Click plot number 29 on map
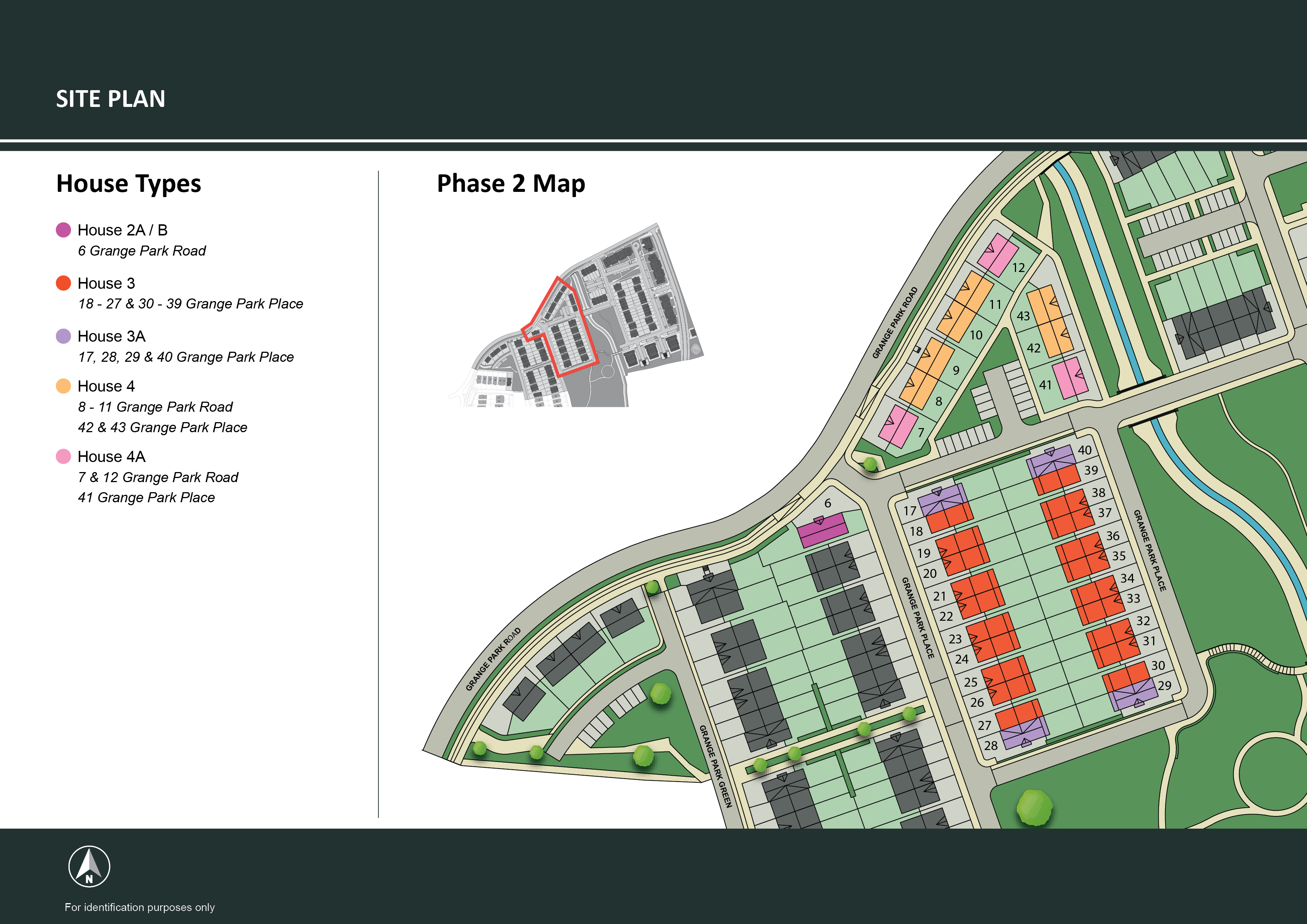This screenshot has width=1307, height=924. point(1164,686)
